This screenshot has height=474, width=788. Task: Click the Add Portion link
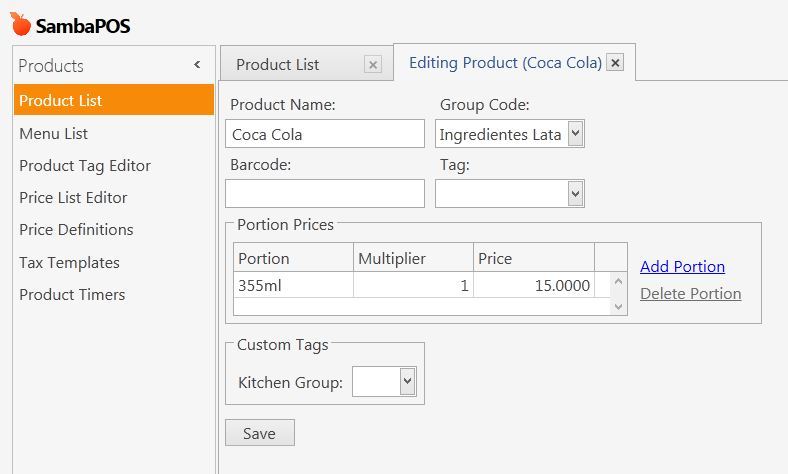tap(682, 266)
